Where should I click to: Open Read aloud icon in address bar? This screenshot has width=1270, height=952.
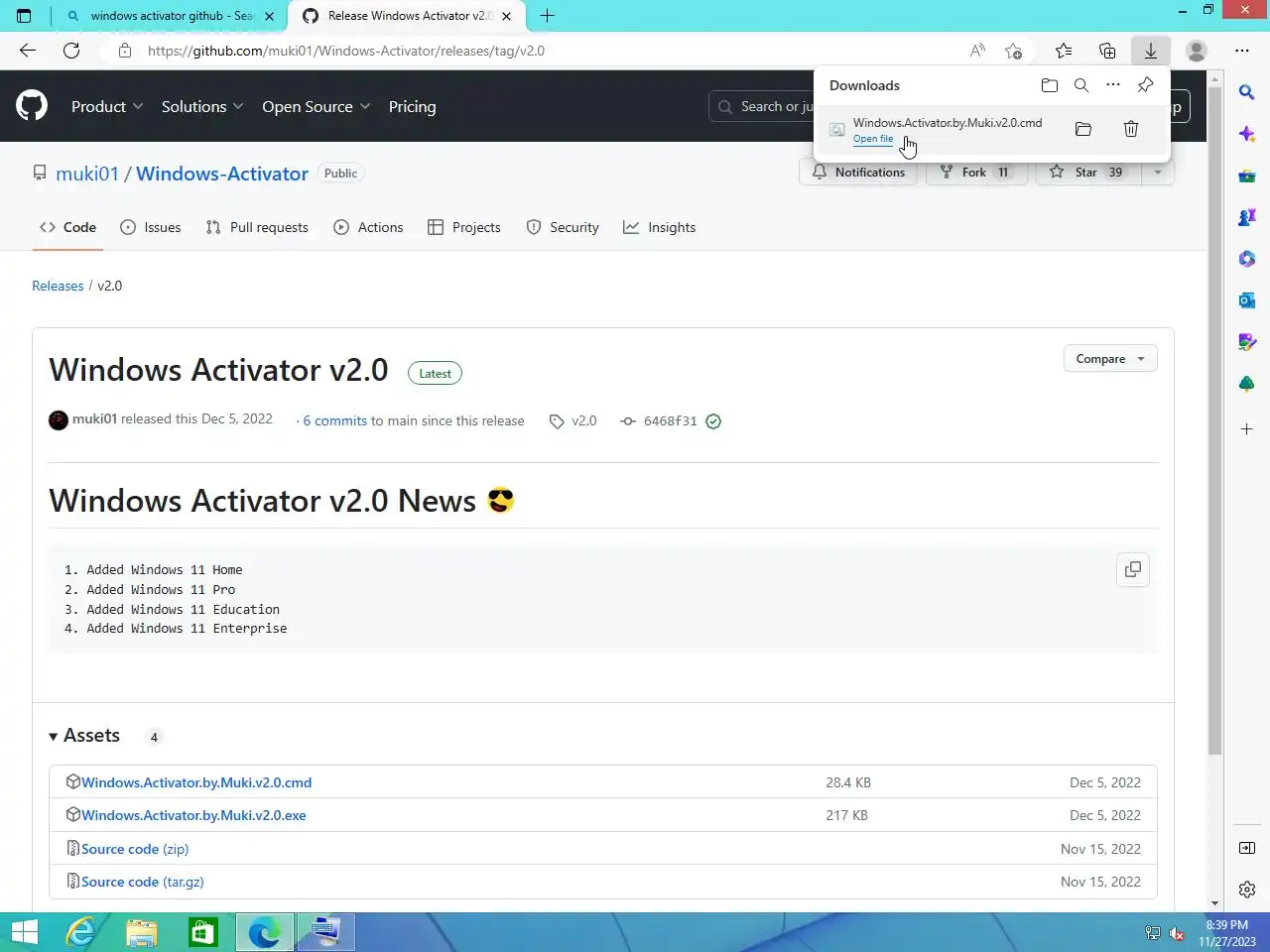(977, 51)
